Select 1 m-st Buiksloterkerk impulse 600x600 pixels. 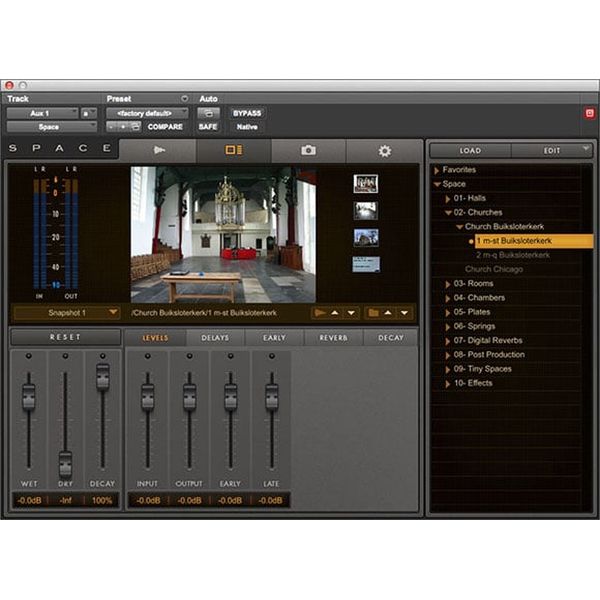pos(534,241)
